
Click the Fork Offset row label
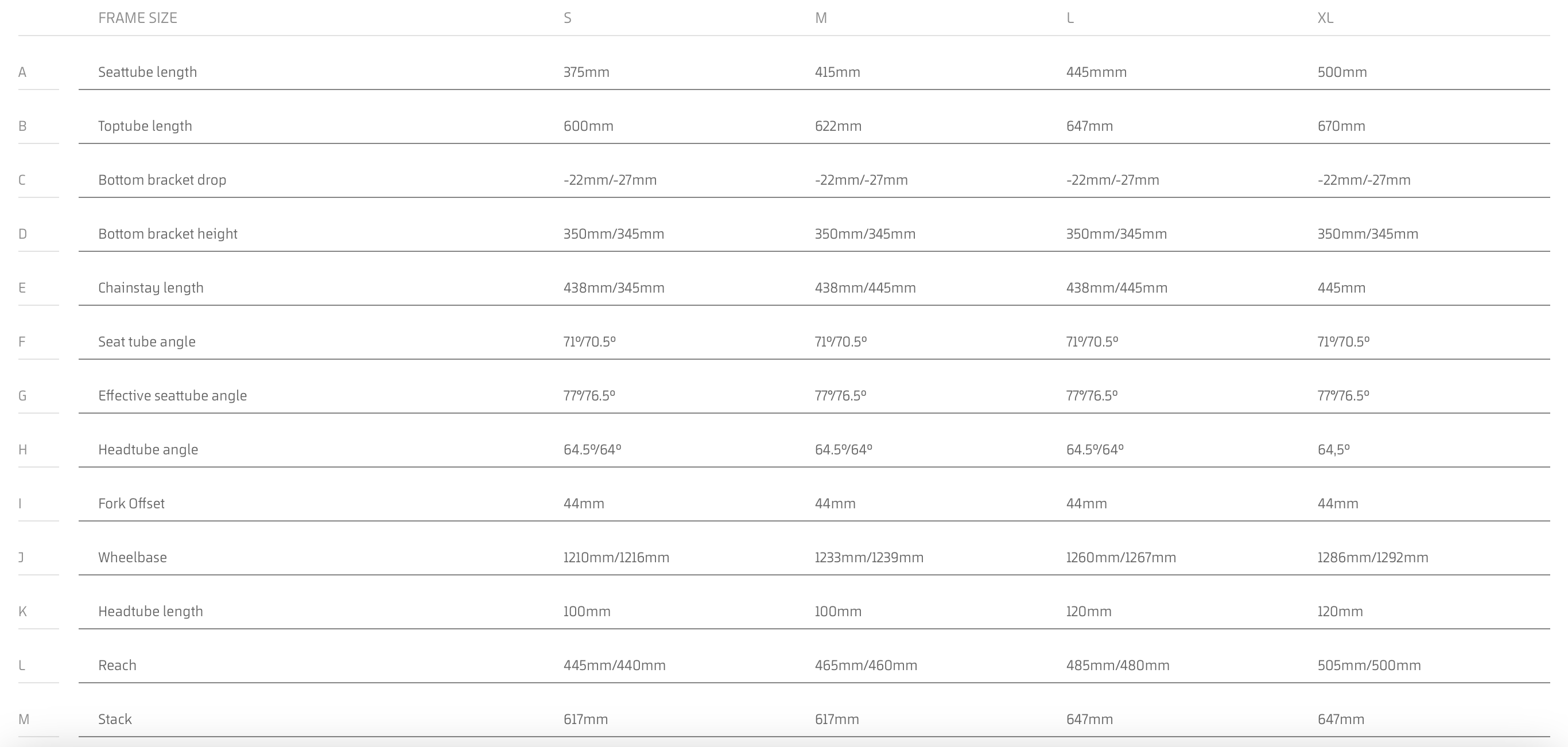click(131, 504)
